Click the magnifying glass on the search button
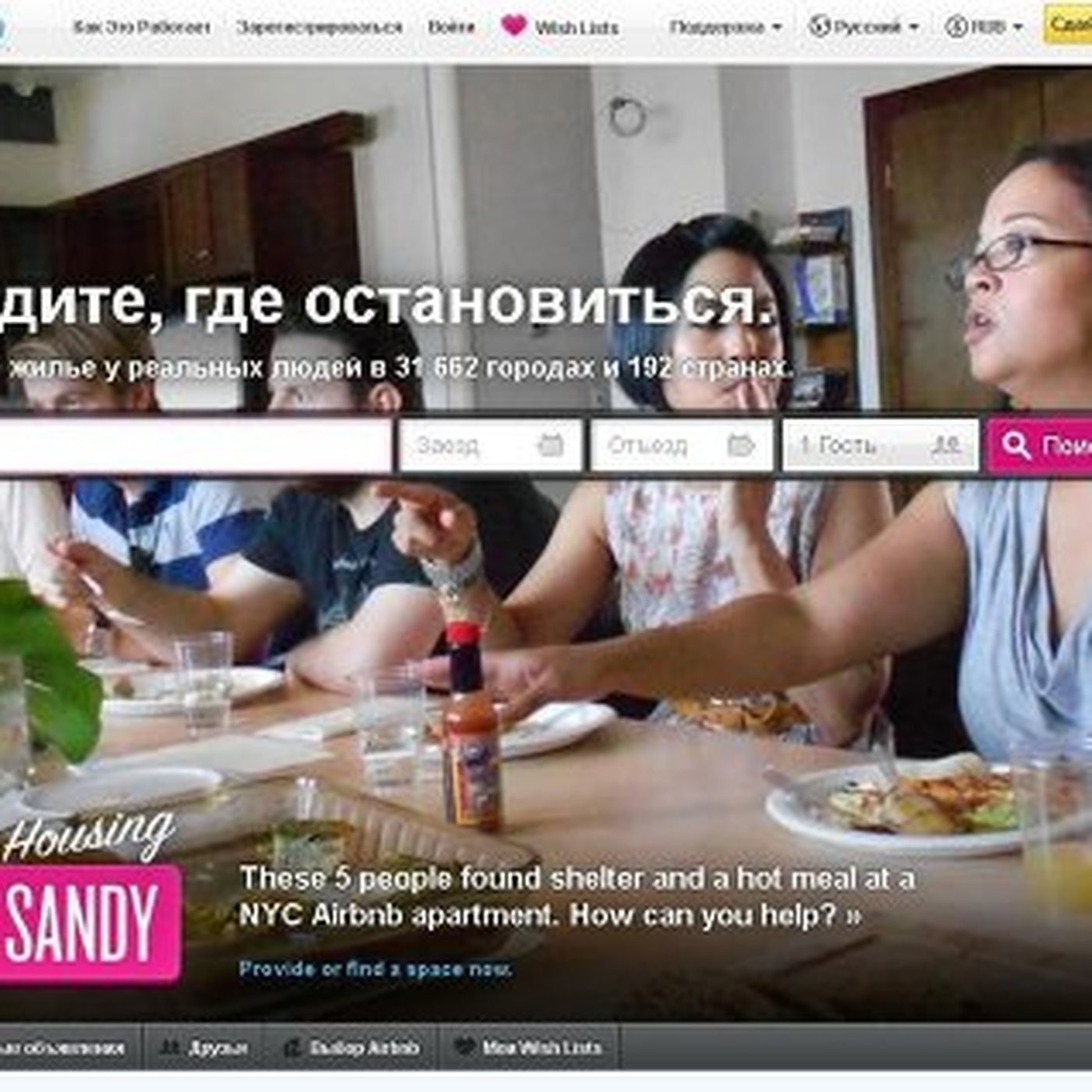Screen dimensions: 1092x1092 [1016, 445]
